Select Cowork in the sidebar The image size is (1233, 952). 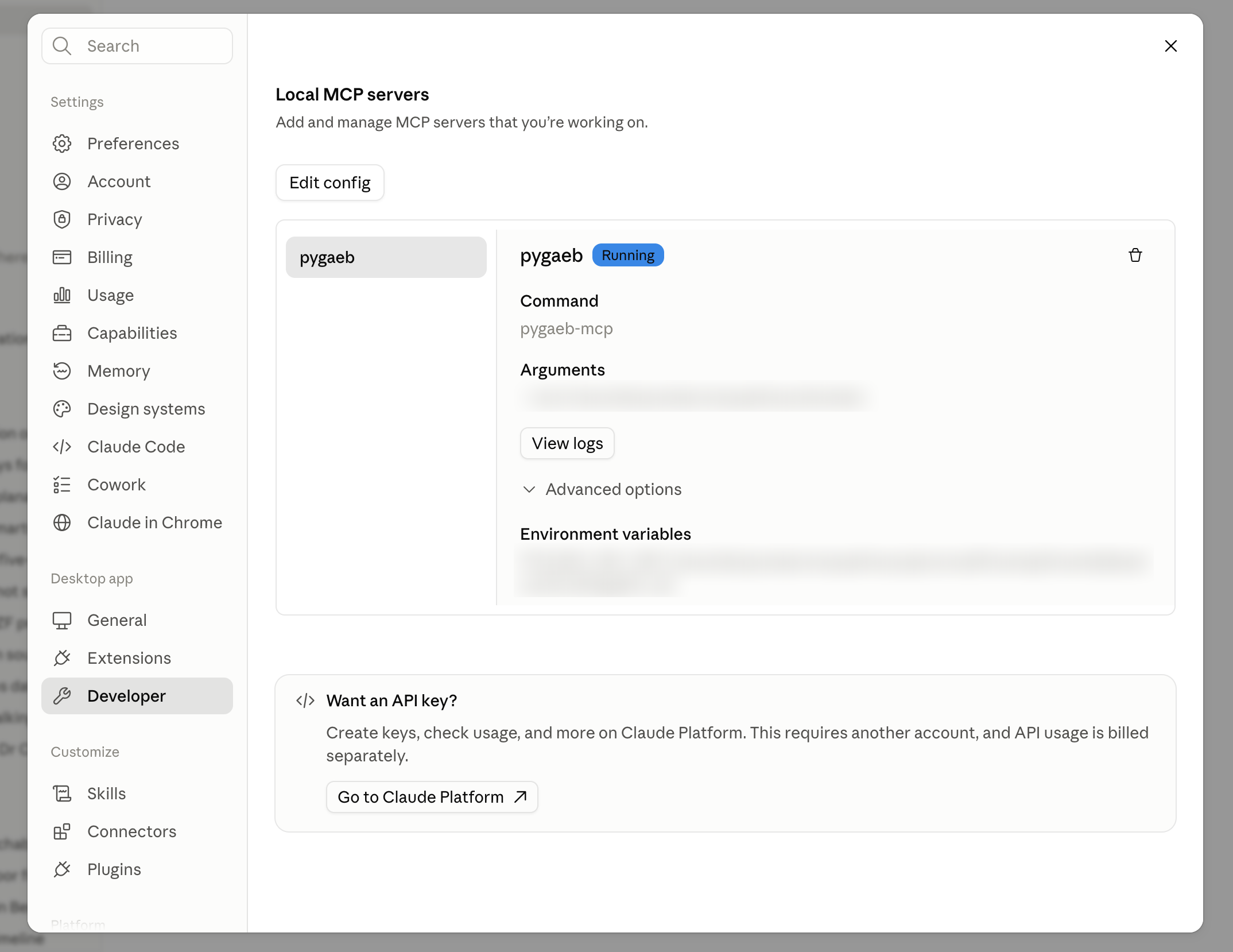137,485
